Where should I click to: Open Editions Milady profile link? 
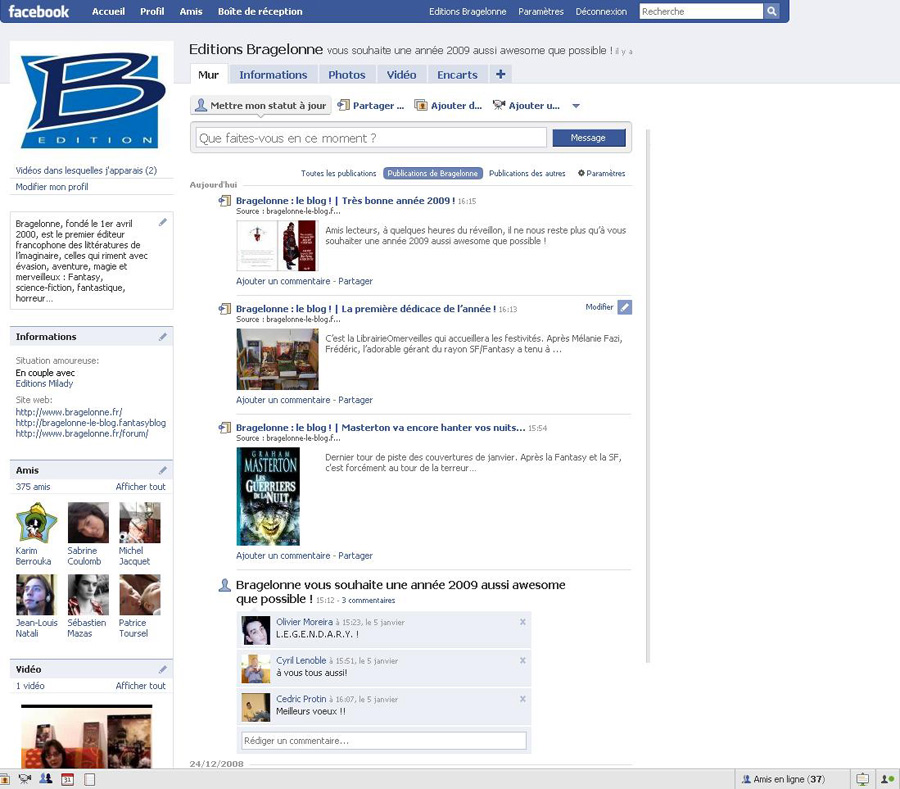pos(44,383)
